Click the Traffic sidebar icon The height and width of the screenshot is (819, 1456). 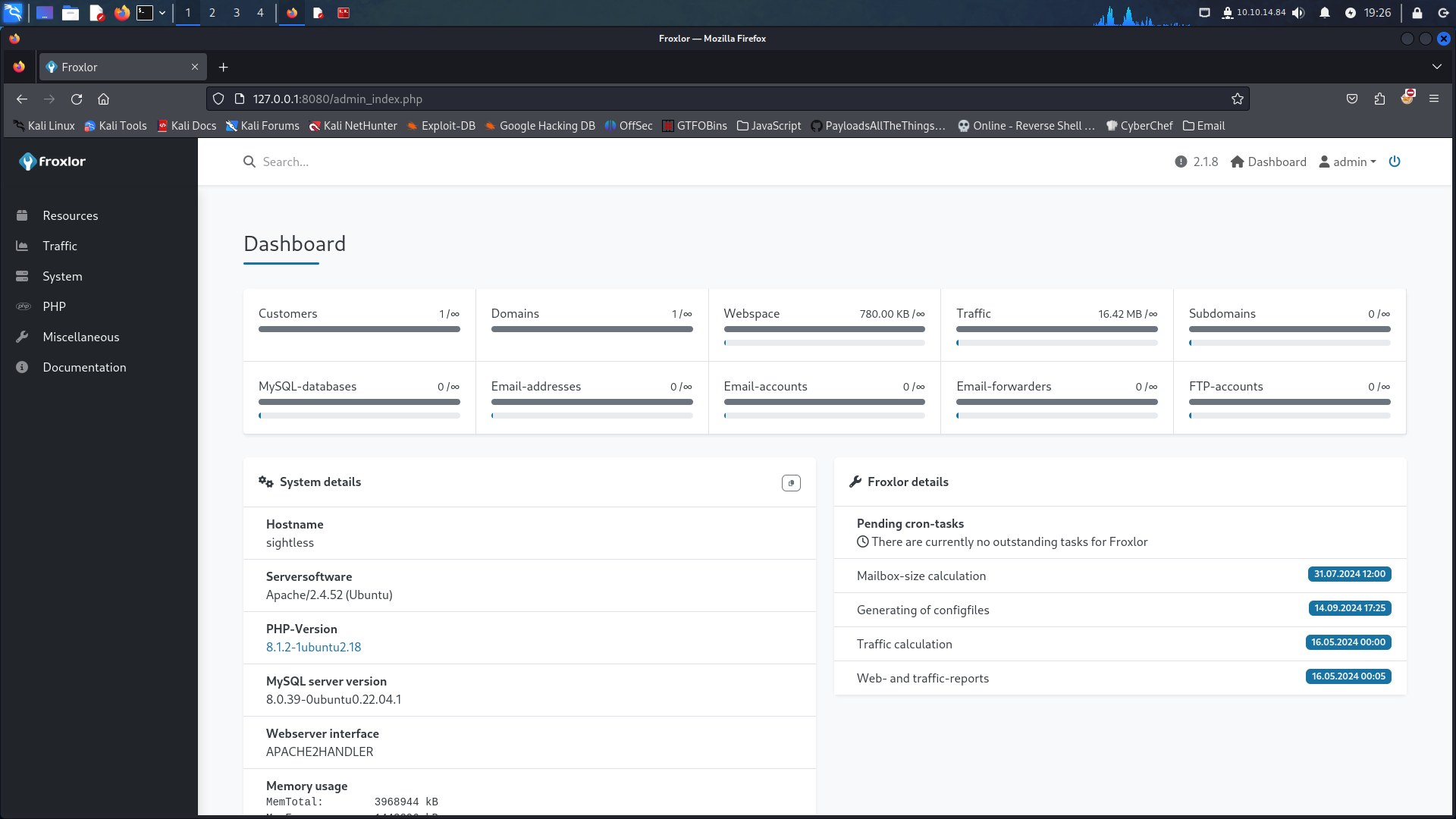(x=22, y=245)
